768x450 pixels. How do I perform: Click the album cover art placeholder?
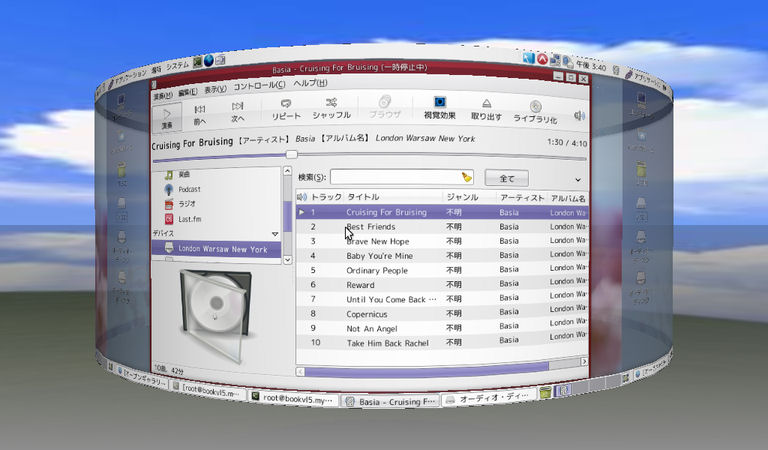click(216, 315)
